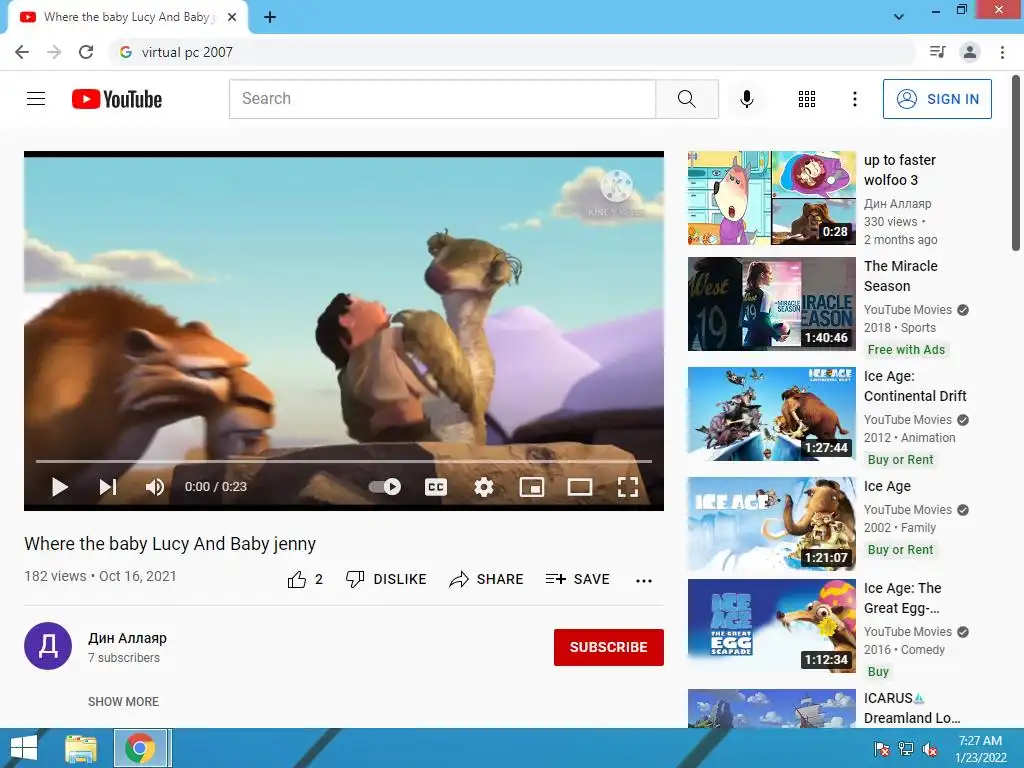Skip to next video
The width and height of the screenshot is (1024, 768).
108,487
